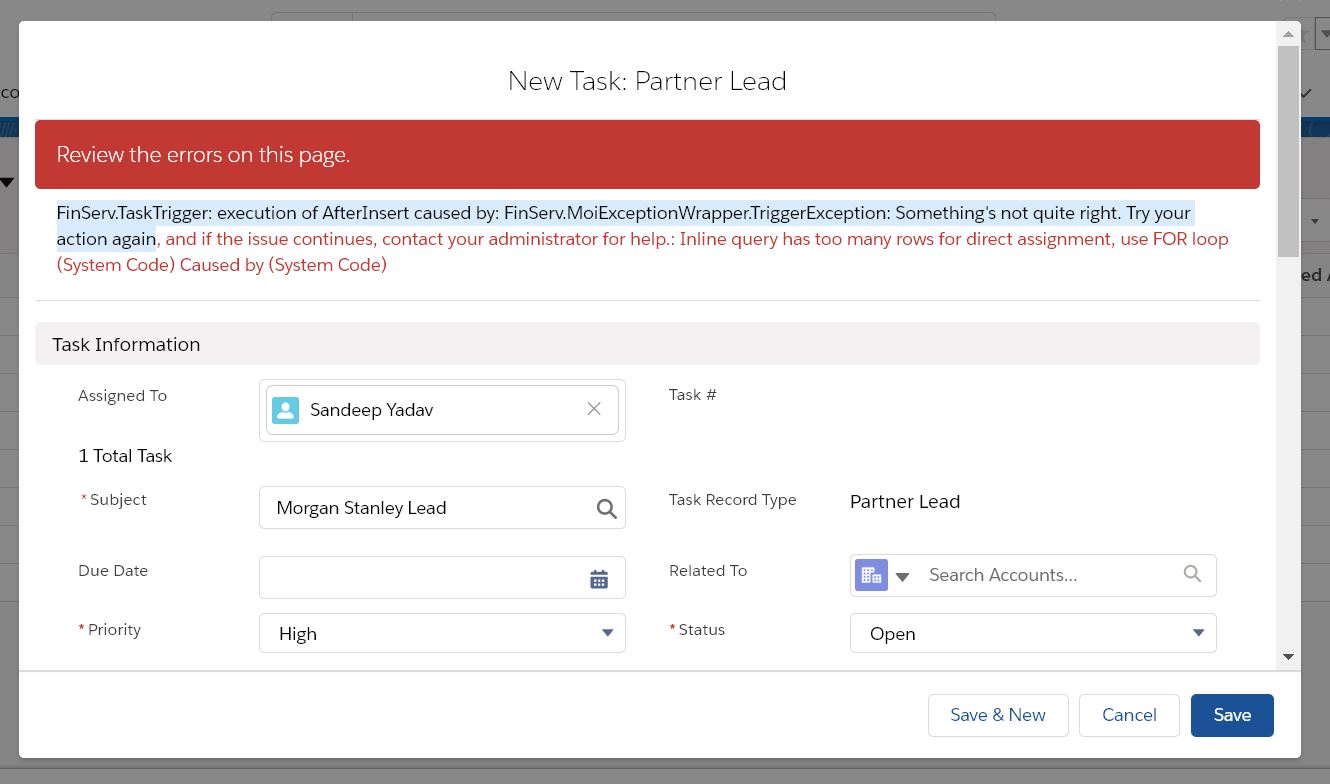Click the scrollbar down arrow in dialog
The height and width of the screenshot is (784, 1330).
coord(1288,657)
